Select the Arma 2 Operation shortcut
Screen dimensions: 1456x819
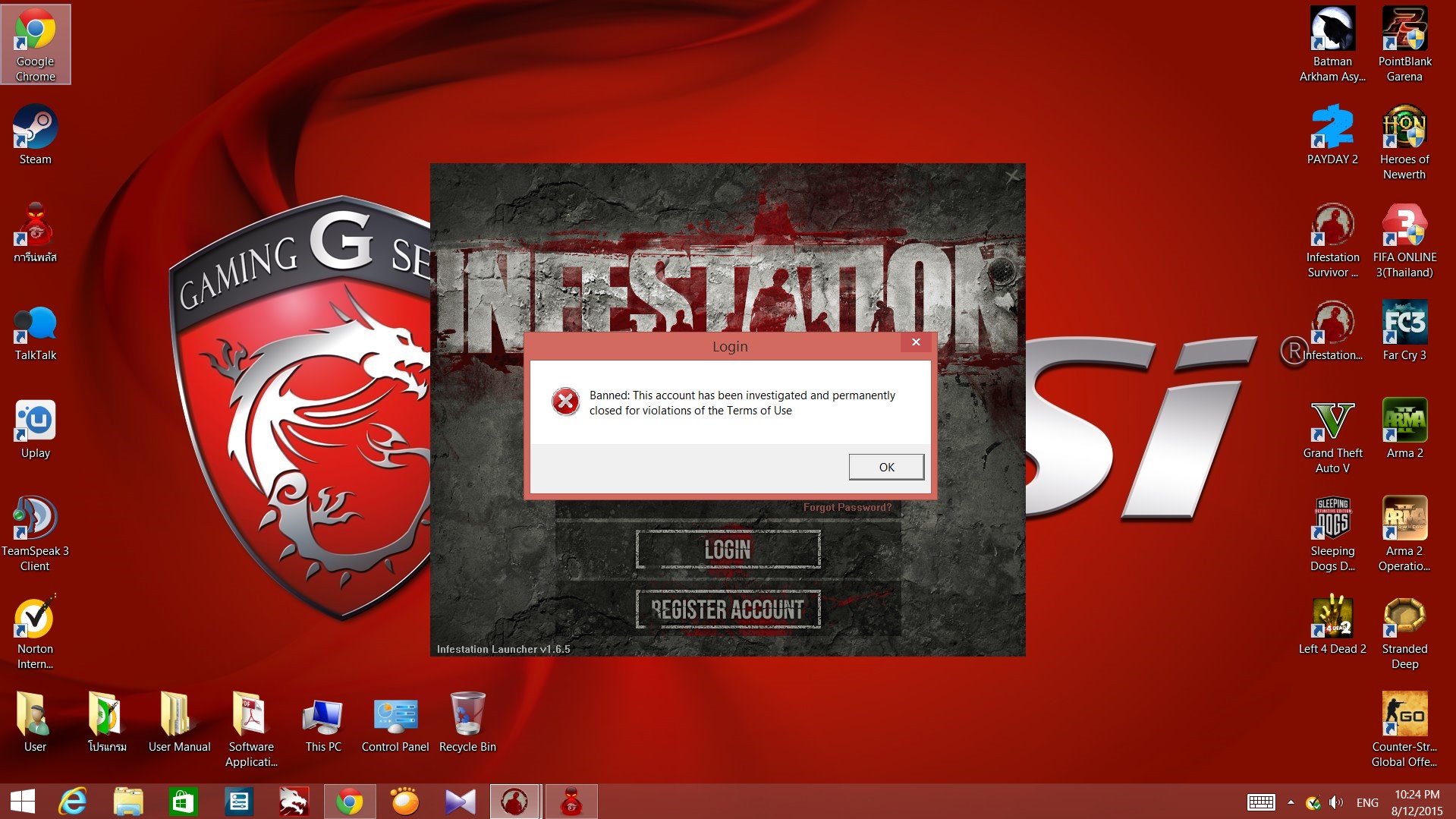[1404, 535]
